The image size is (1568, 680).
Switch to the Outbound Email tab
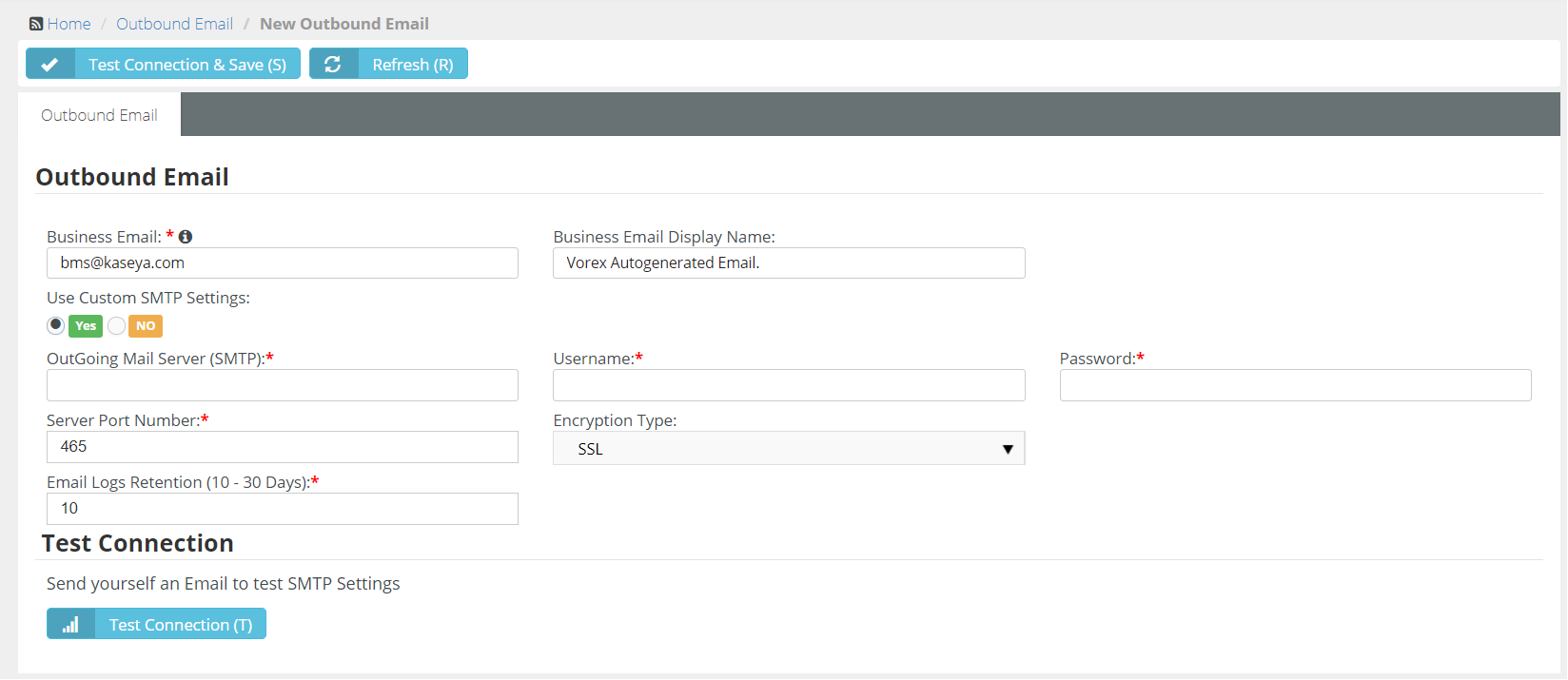point(99,115)
